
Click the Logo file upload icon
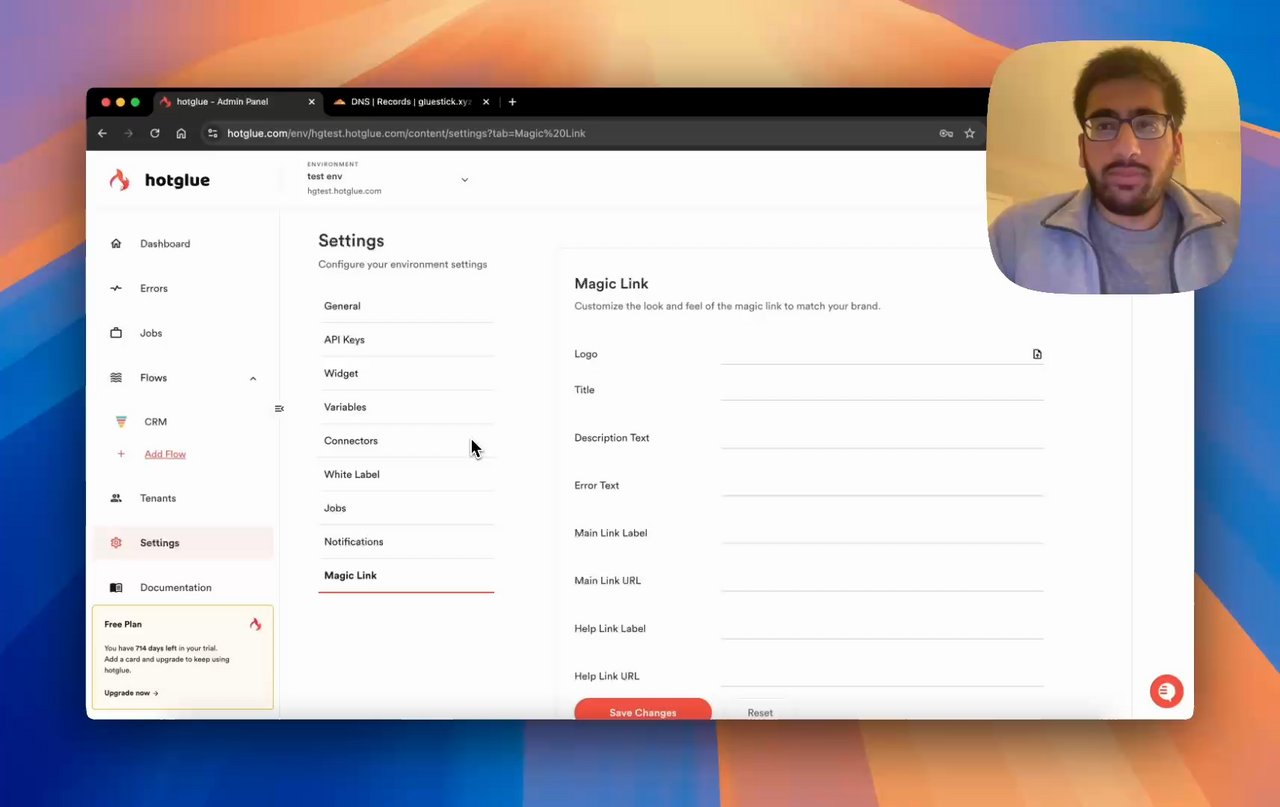click(x=1037, y=354)
